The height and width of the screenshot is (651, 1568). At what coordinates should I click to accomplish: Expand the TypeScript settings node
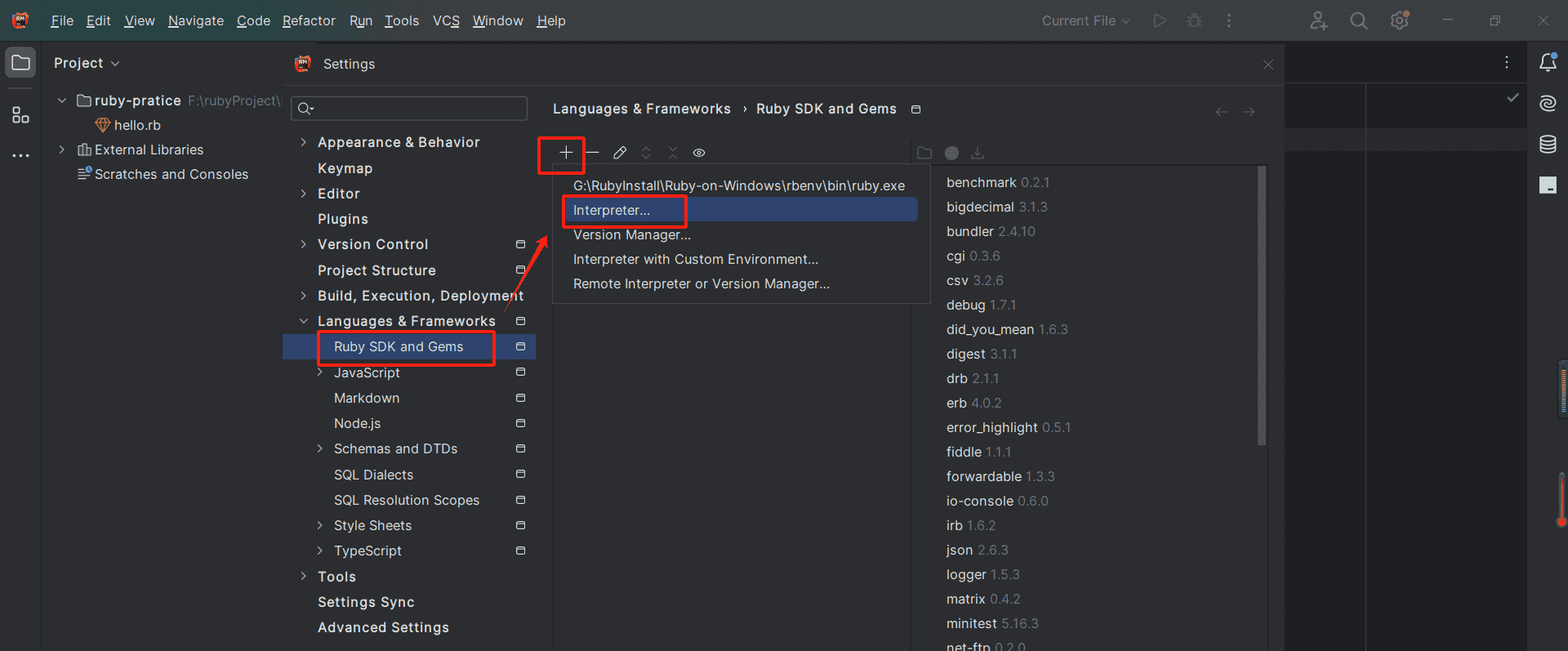coord(320,551)
